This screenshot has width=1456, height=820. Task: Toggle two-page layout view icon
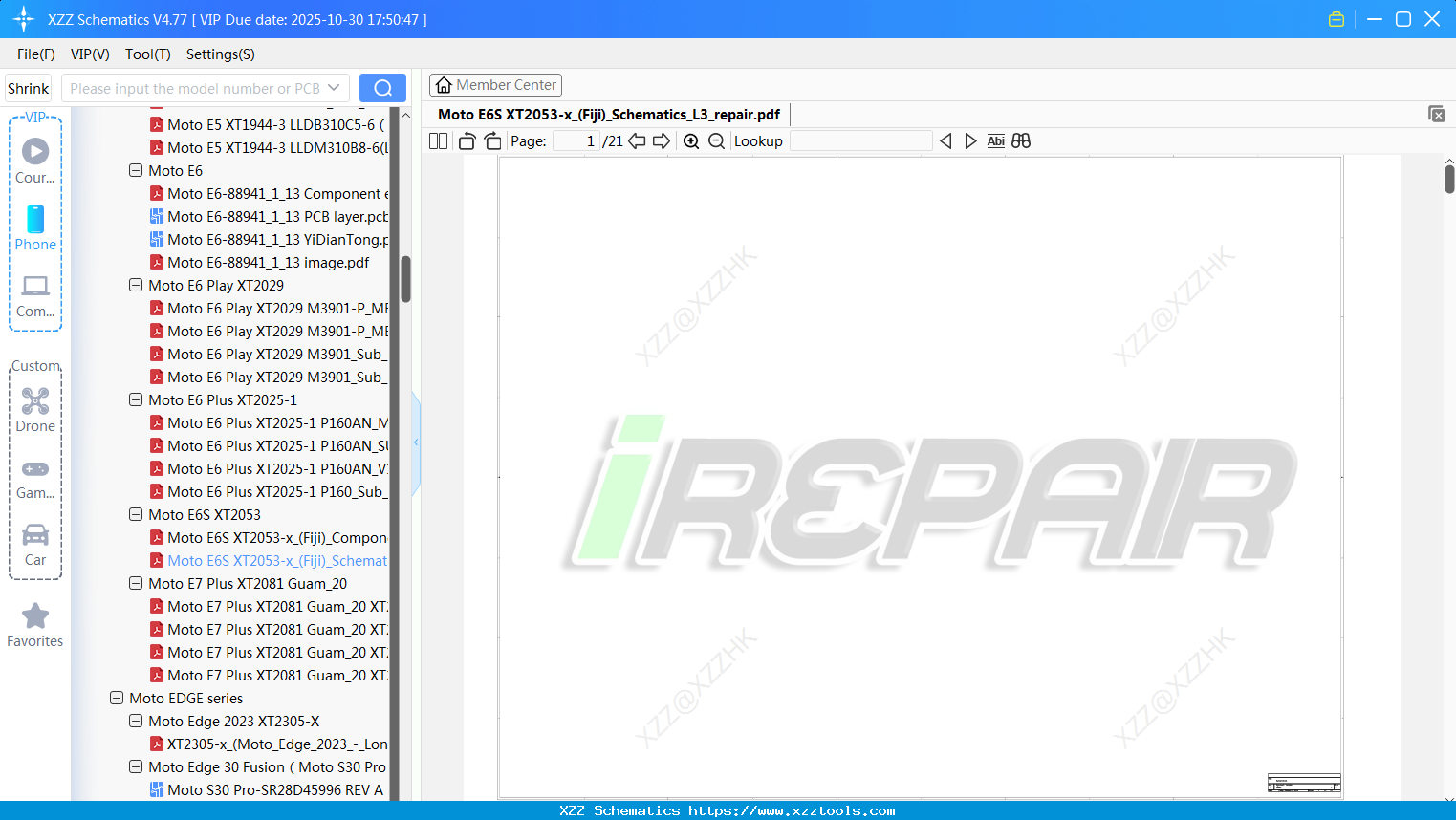coord(439,141)
